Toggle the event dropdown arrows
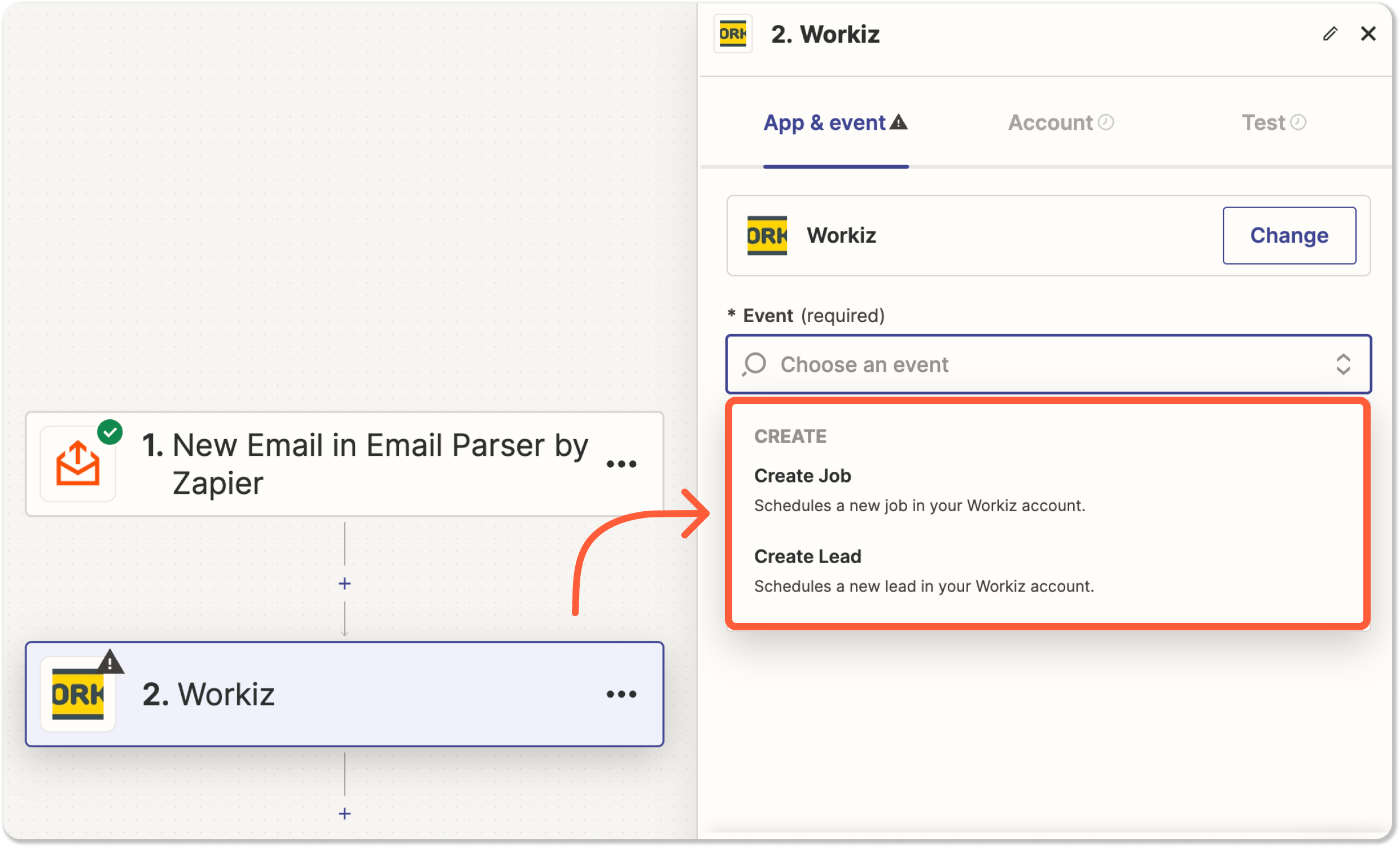 (x=1342, y=364)
